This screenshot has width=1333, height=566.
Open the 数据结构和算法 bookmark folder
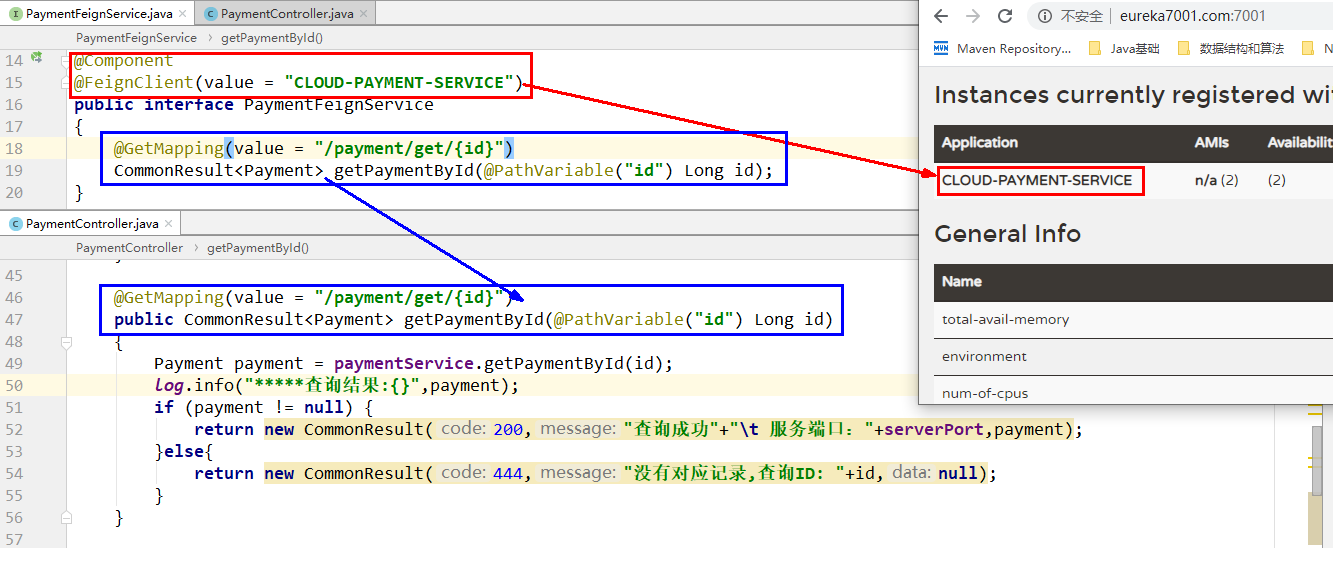(x=1230, y=48)
